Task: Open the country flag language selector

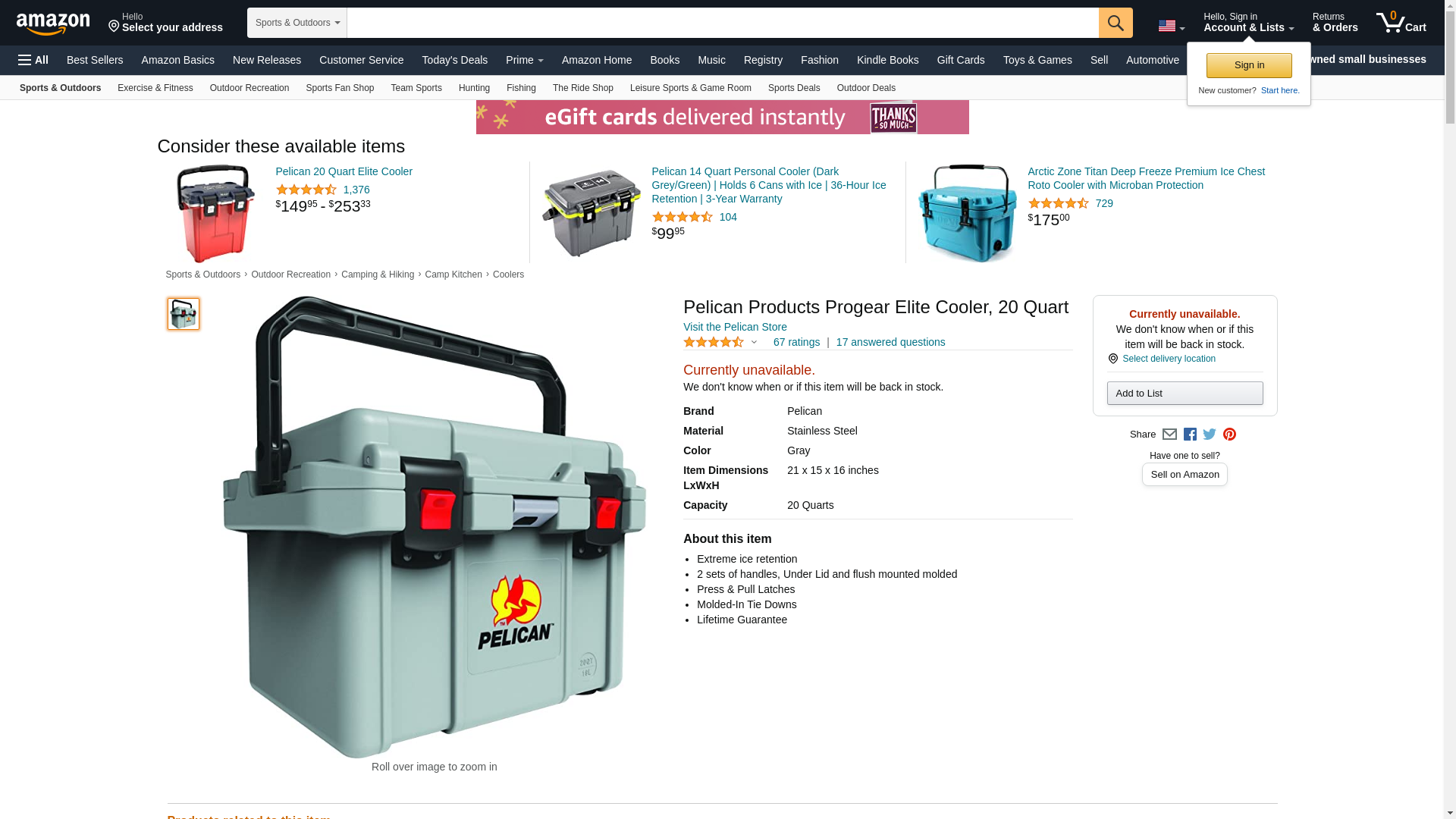Action: (1171, 27)
